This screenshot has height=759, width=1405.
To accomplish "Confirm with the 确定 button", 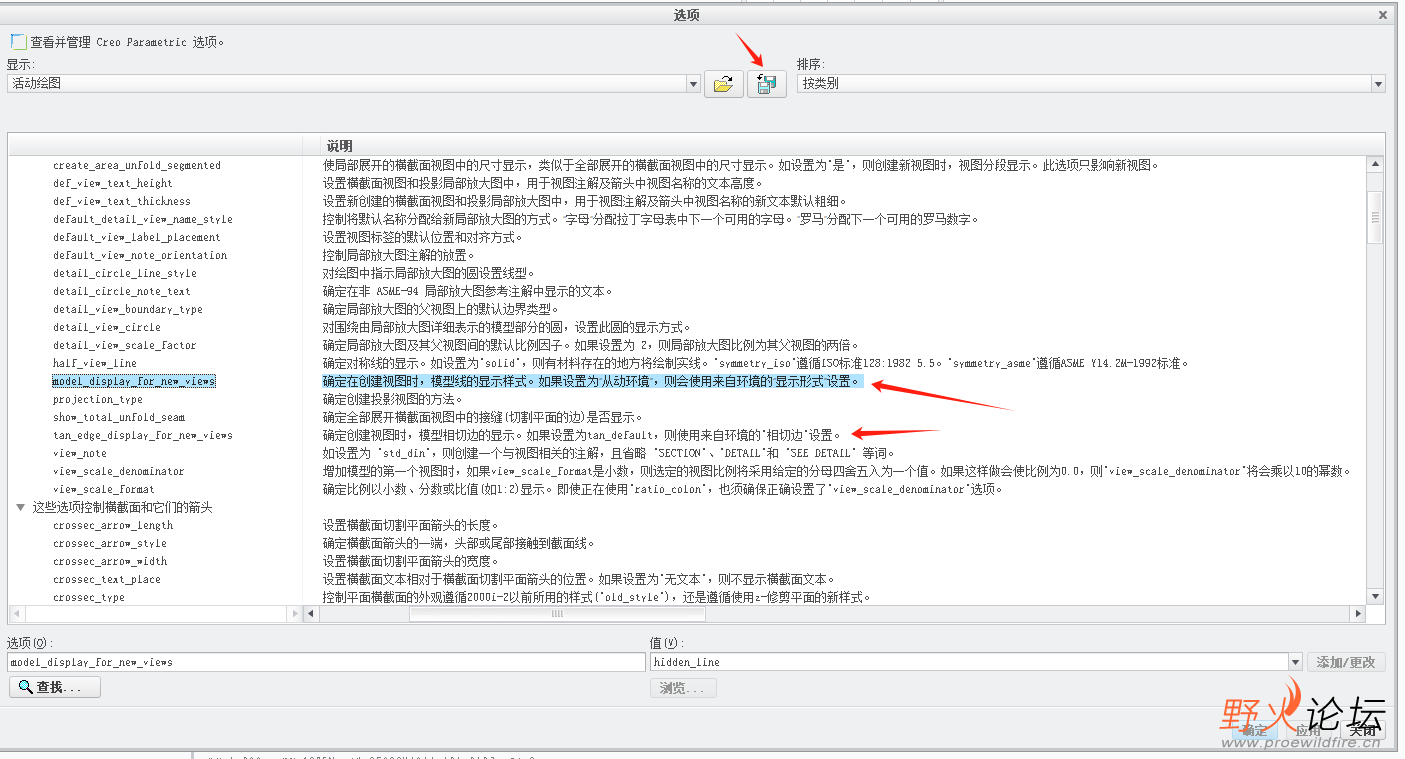I will [x=1254, y=730].
